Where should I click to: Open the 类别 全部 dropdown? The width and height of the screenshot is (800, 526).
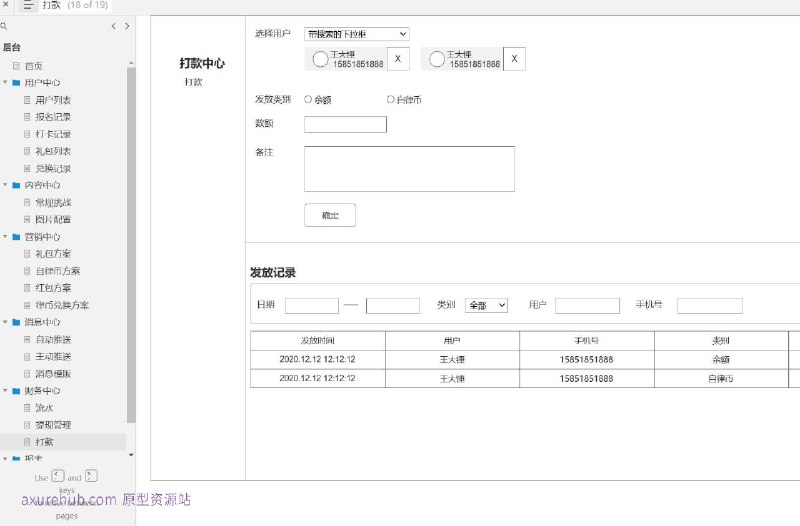[486, 305]
